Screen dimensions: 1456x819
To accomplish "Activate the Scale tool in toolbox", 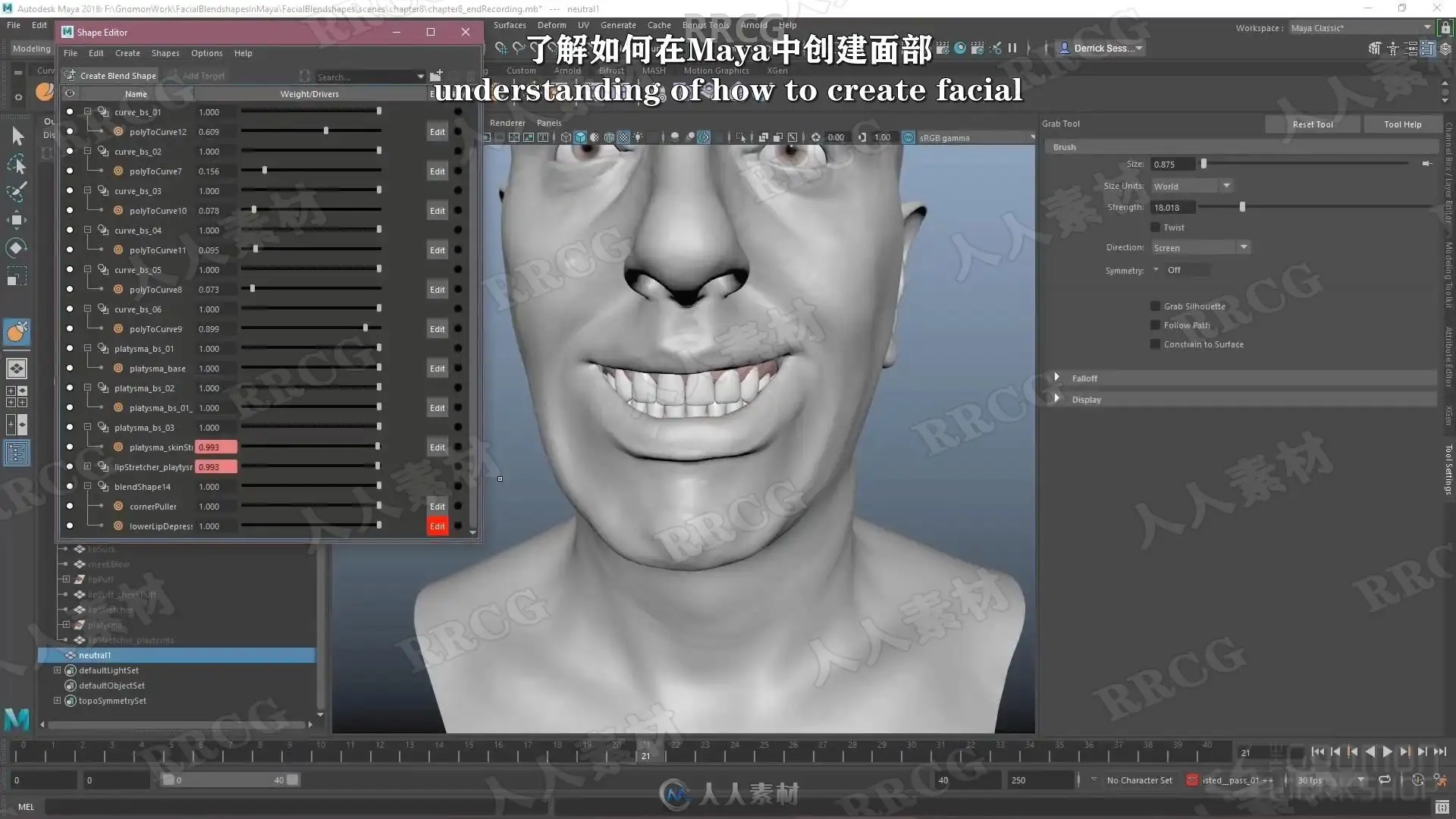I will 17,276.
